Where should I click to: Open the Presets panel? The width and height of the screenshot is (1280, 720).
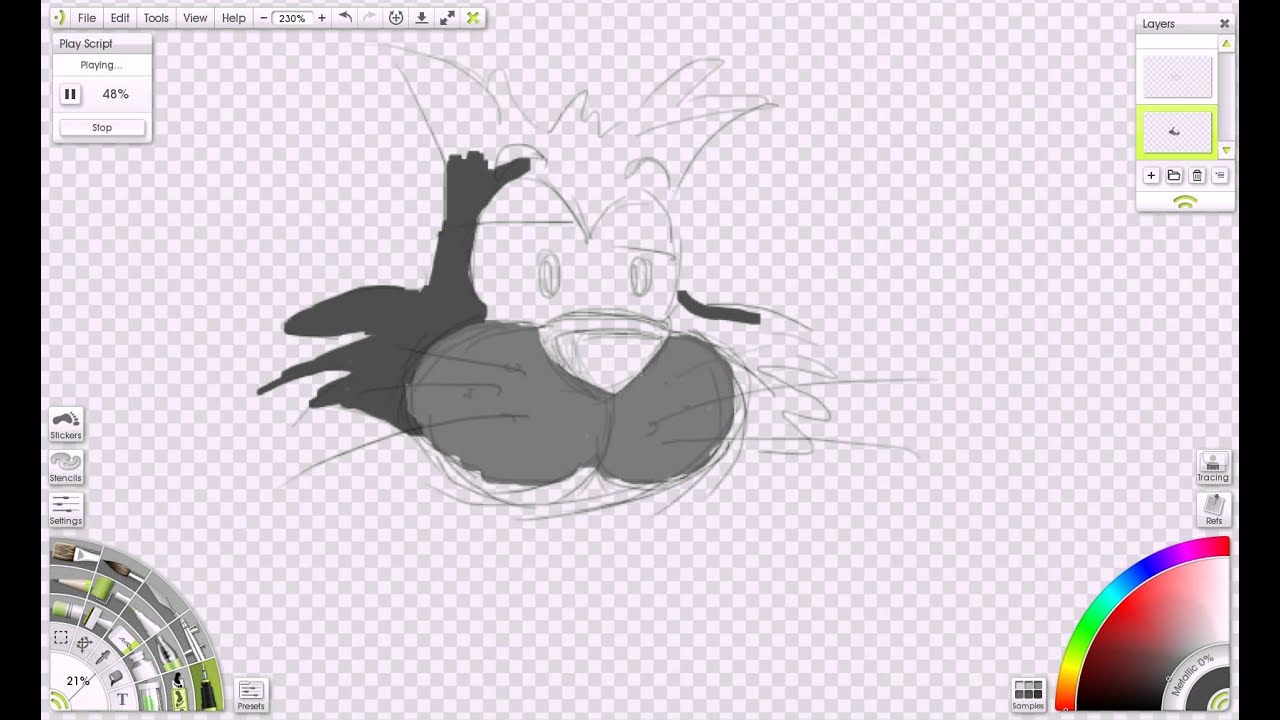251,695
